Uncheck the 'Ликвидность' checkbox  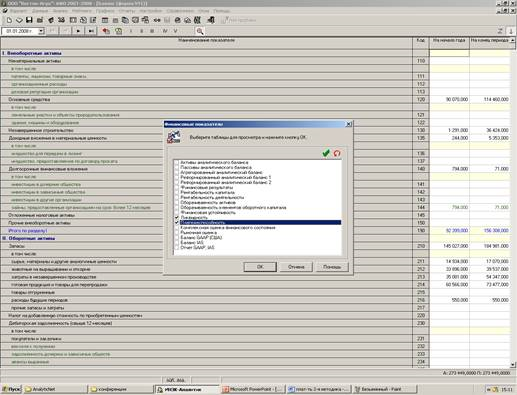177,218
